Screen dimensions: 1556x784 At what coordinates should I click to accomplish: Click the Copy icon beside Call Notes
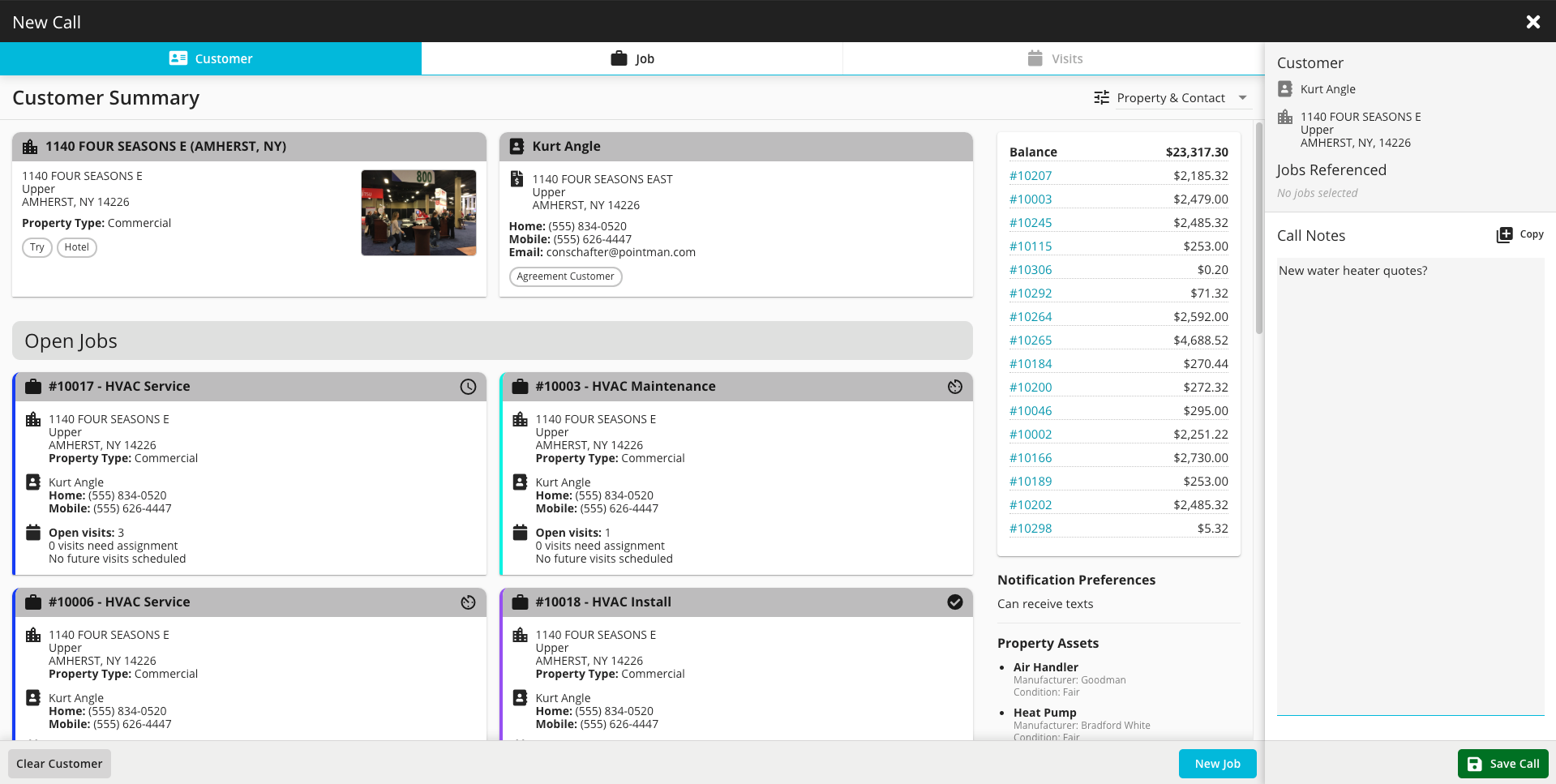click(1502, 233)
